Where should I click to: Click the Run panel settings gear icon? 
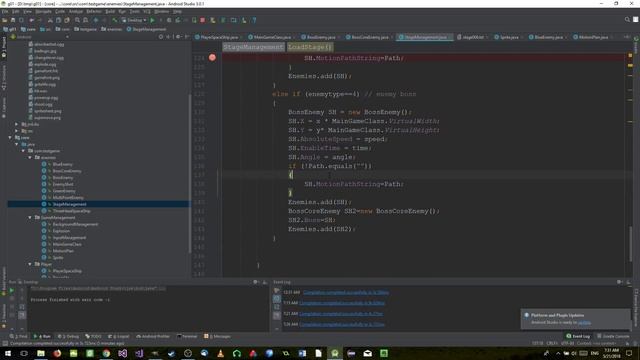tap(256, 282)
